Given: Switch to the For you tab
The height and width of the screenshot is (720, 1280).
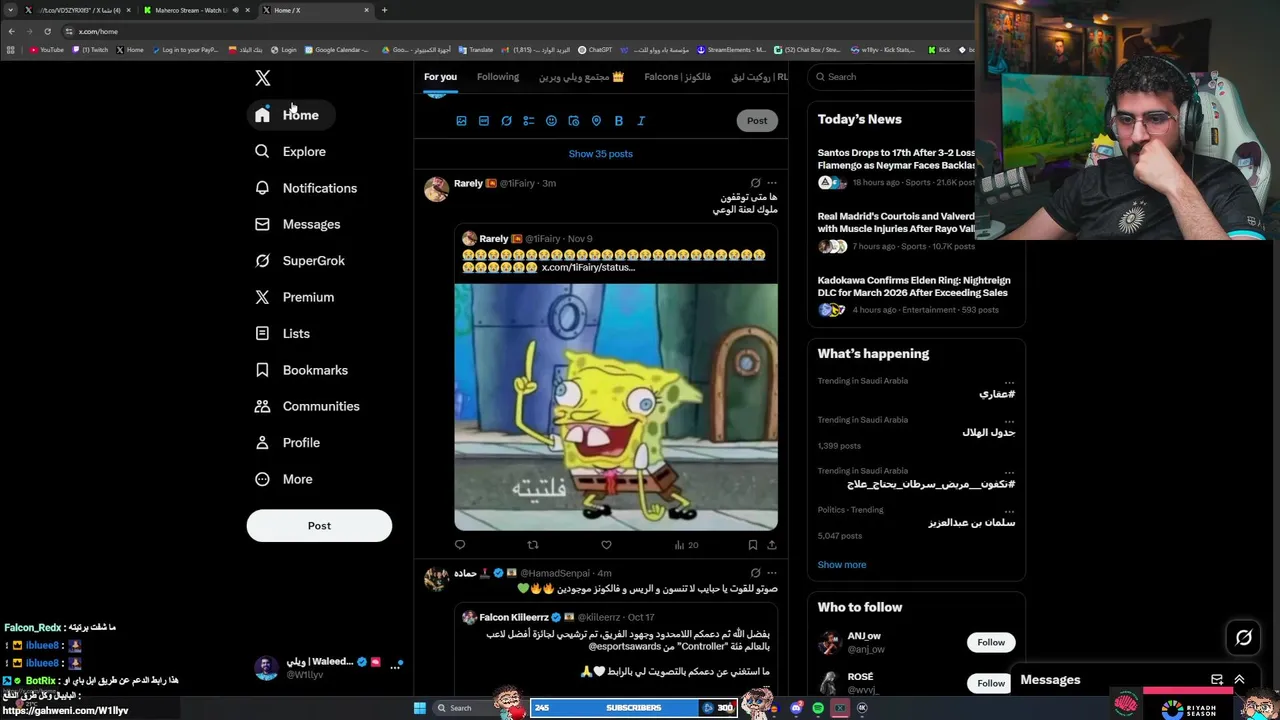Looking at the screenshot, I should click(440, 77).
